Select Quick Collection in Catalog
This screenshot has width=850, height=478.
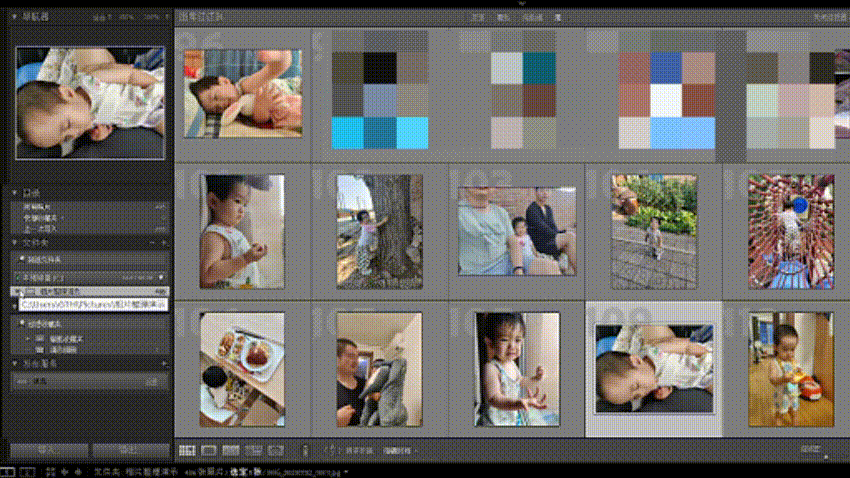[x=90, y=218]
